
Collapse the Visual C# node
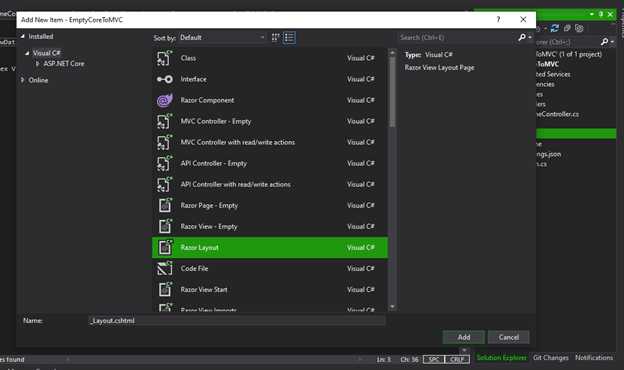(27, 53)
